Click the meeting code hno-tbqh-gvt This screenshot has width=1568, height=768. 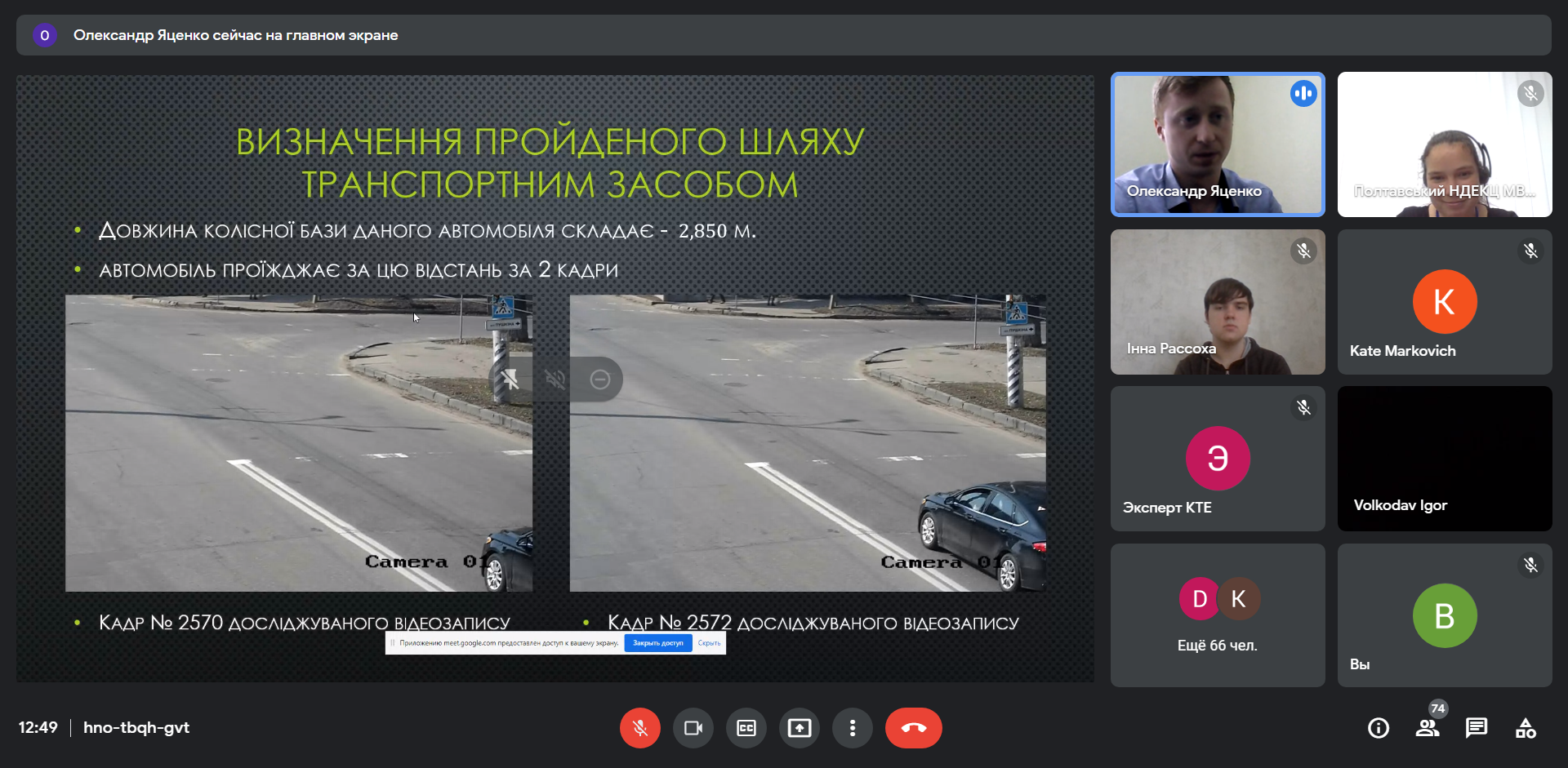[136, 728]
